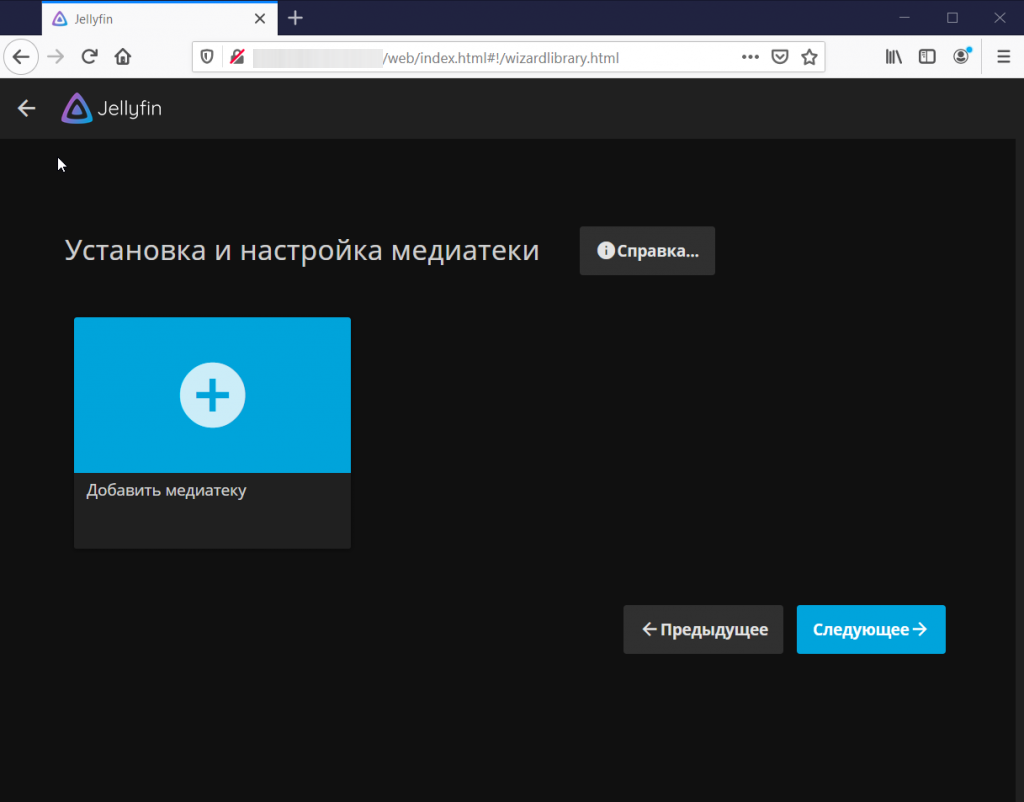1024x802 pixels.
Task: Bookmark this page with star icon
Action: (809, 57)
